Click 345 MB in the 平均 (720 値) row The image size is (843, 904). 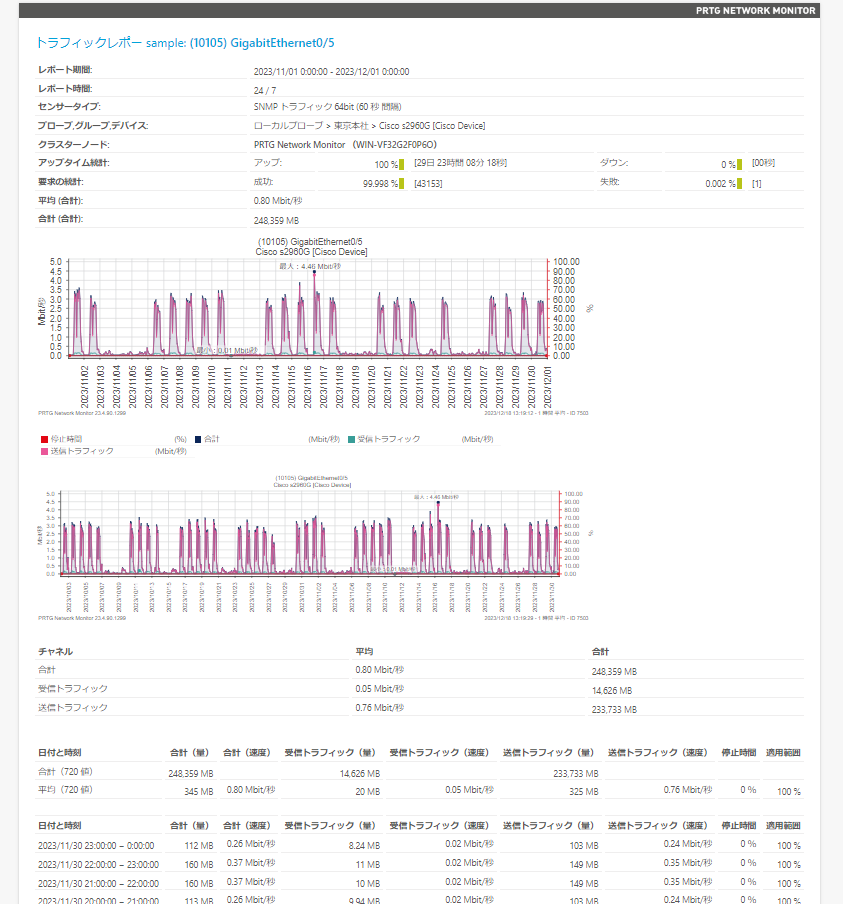pos(199,792)
